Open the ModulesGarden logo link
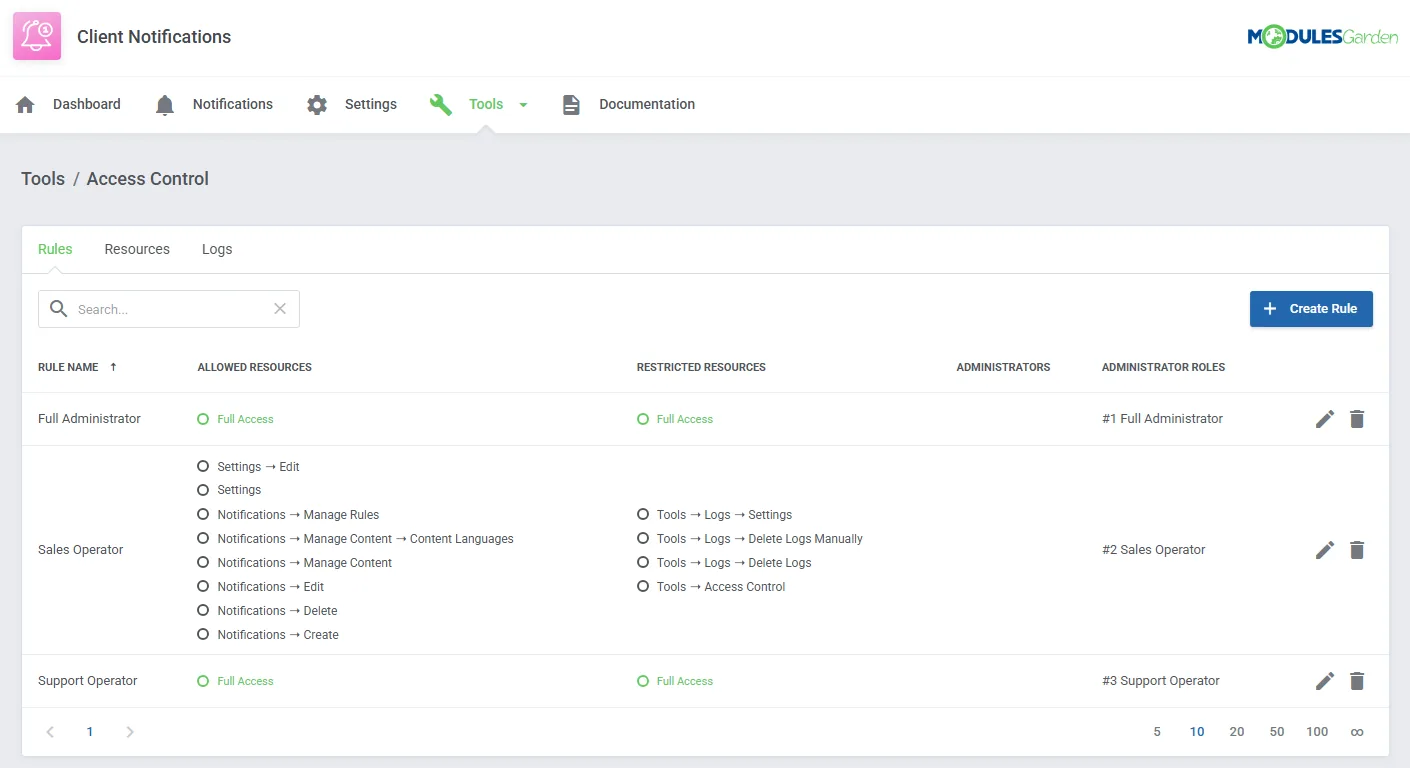 pyautogui.click(x=1322, y=37)
